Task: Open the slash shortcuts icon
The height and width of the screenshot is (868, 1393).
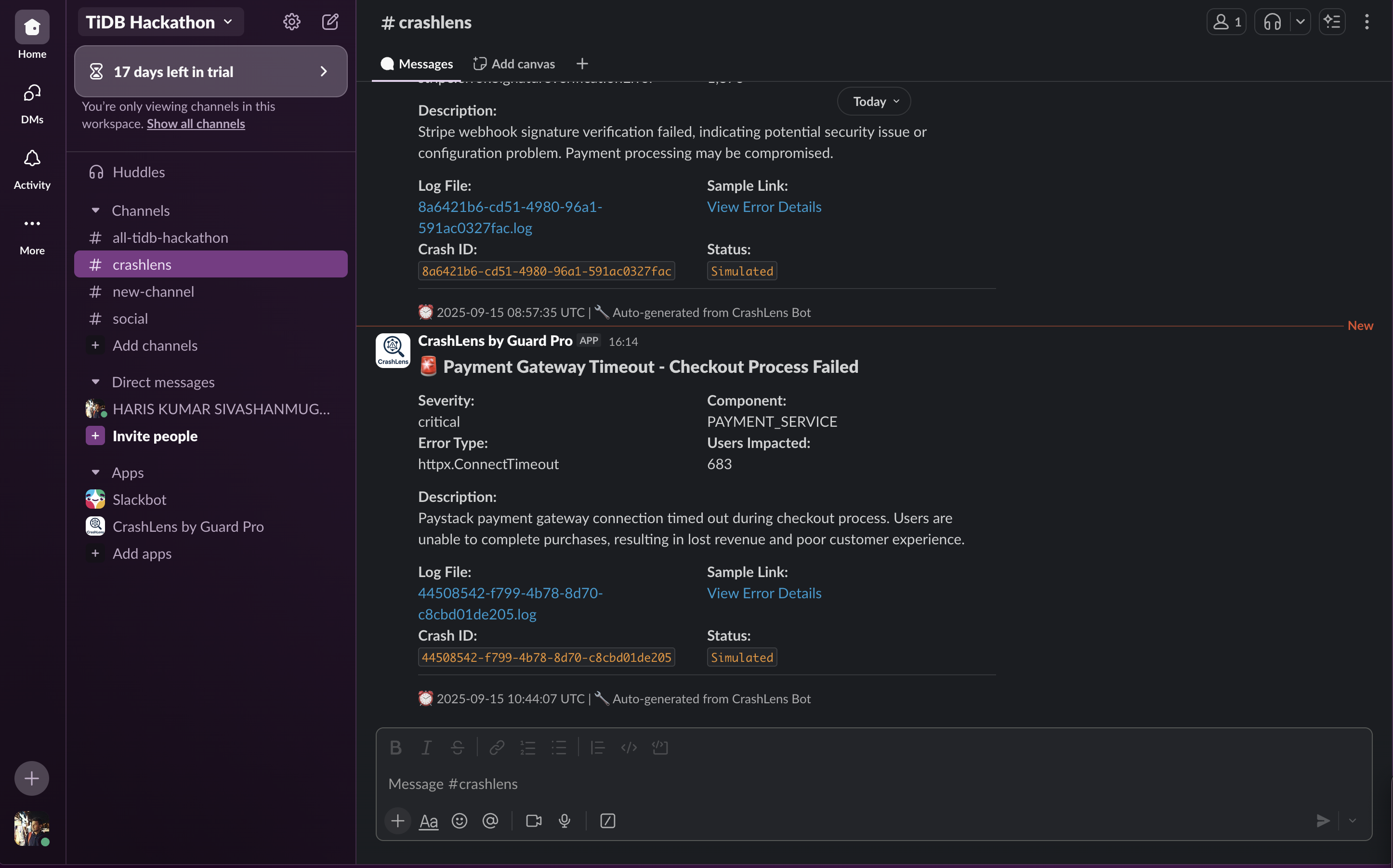Action: click(x=608, y=821)
